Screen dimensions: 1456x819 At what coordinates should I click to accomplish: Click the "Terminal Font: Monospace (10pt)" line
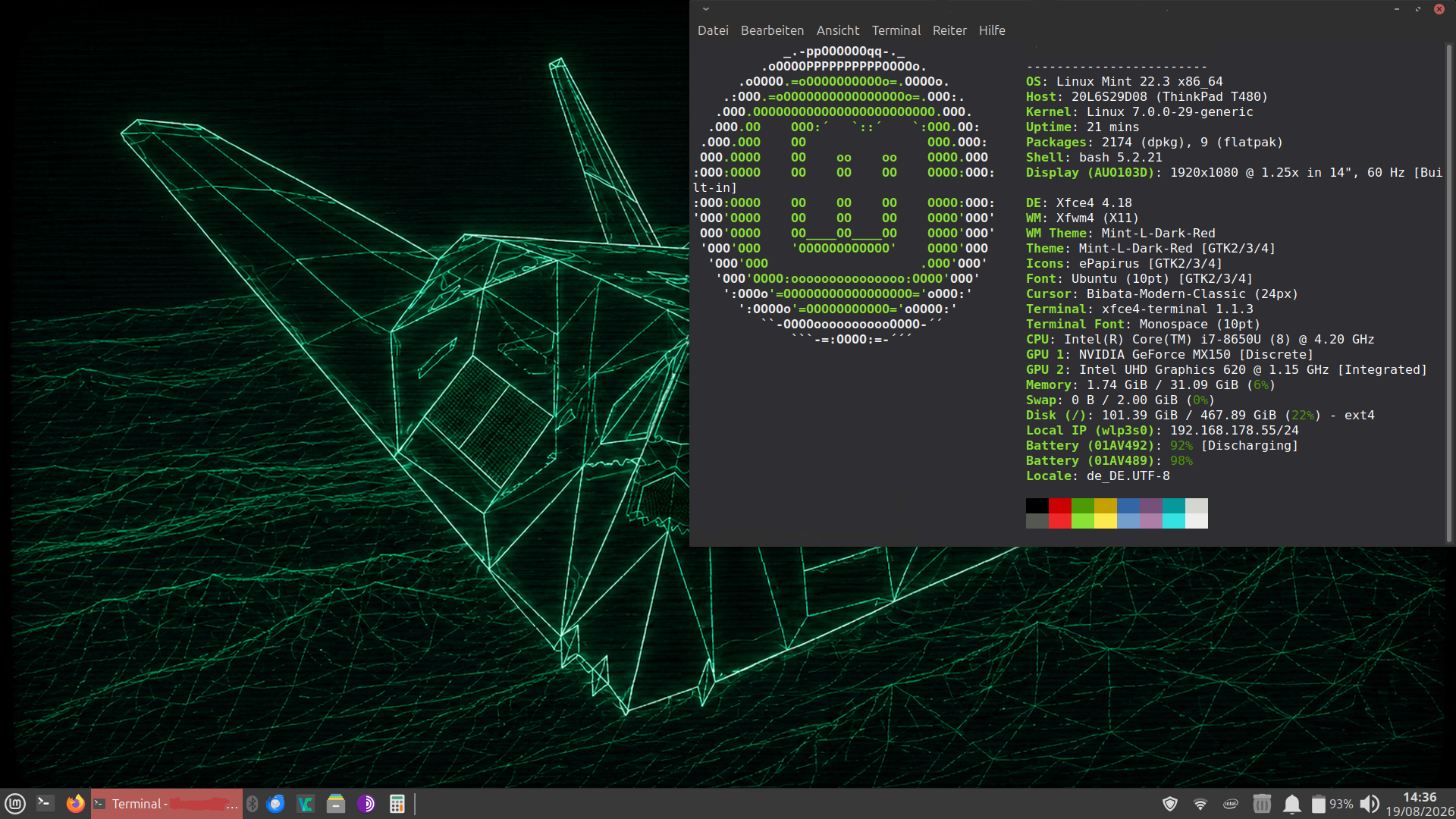tap(1143, 325)
